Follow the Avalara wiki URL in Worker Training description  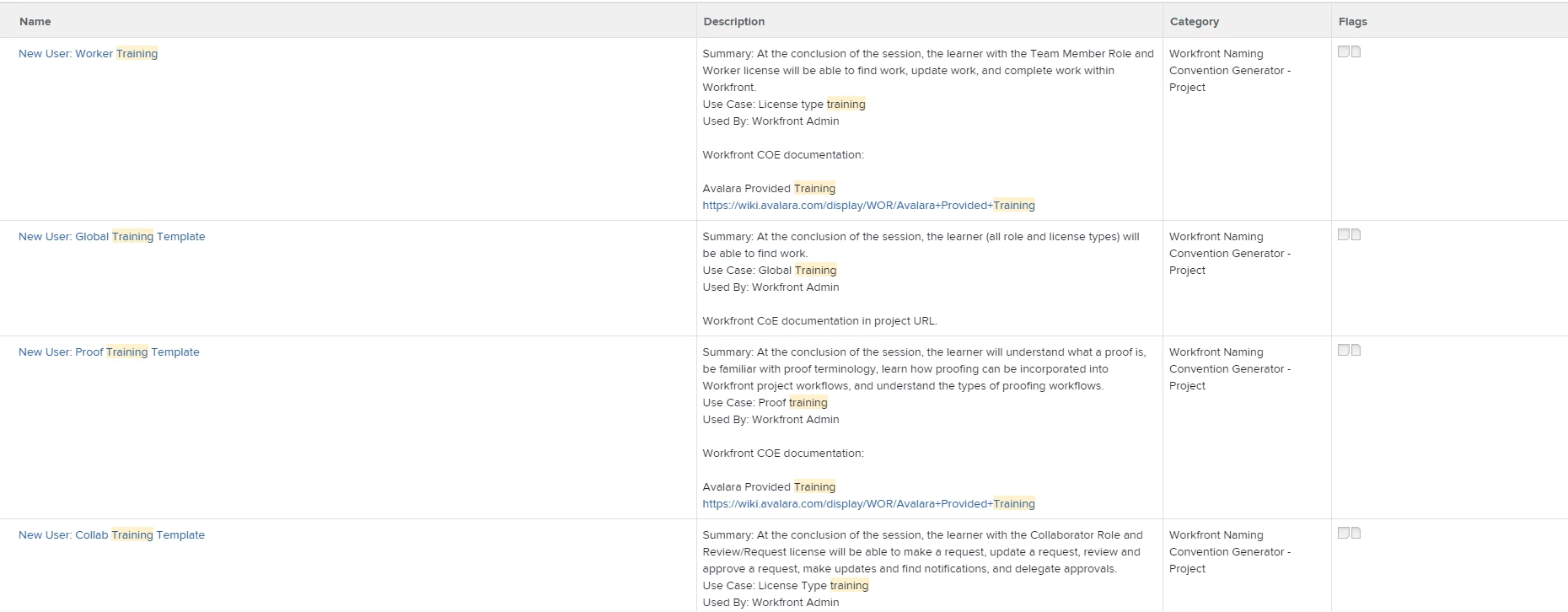pyautogui.click(x=869, y=206)
